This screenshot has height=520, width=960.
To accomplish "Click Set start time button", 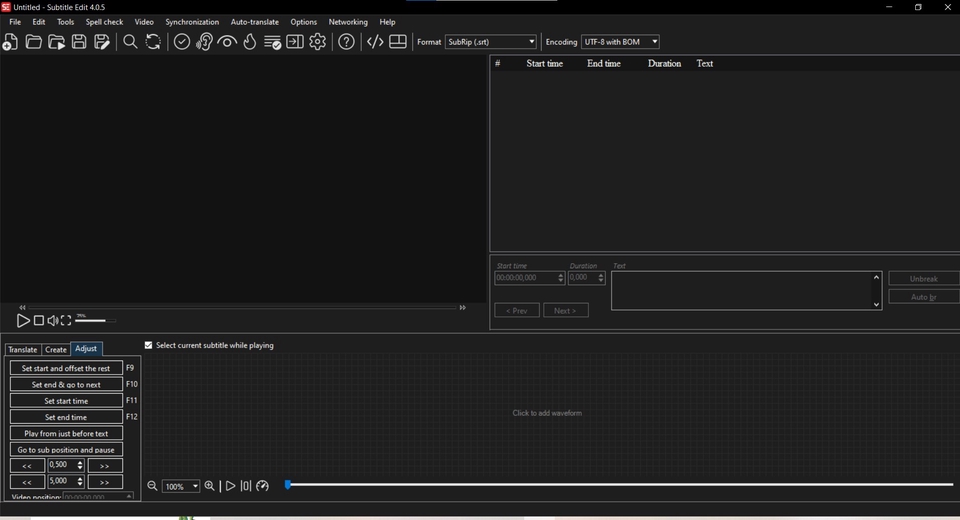I will (66, 401).
